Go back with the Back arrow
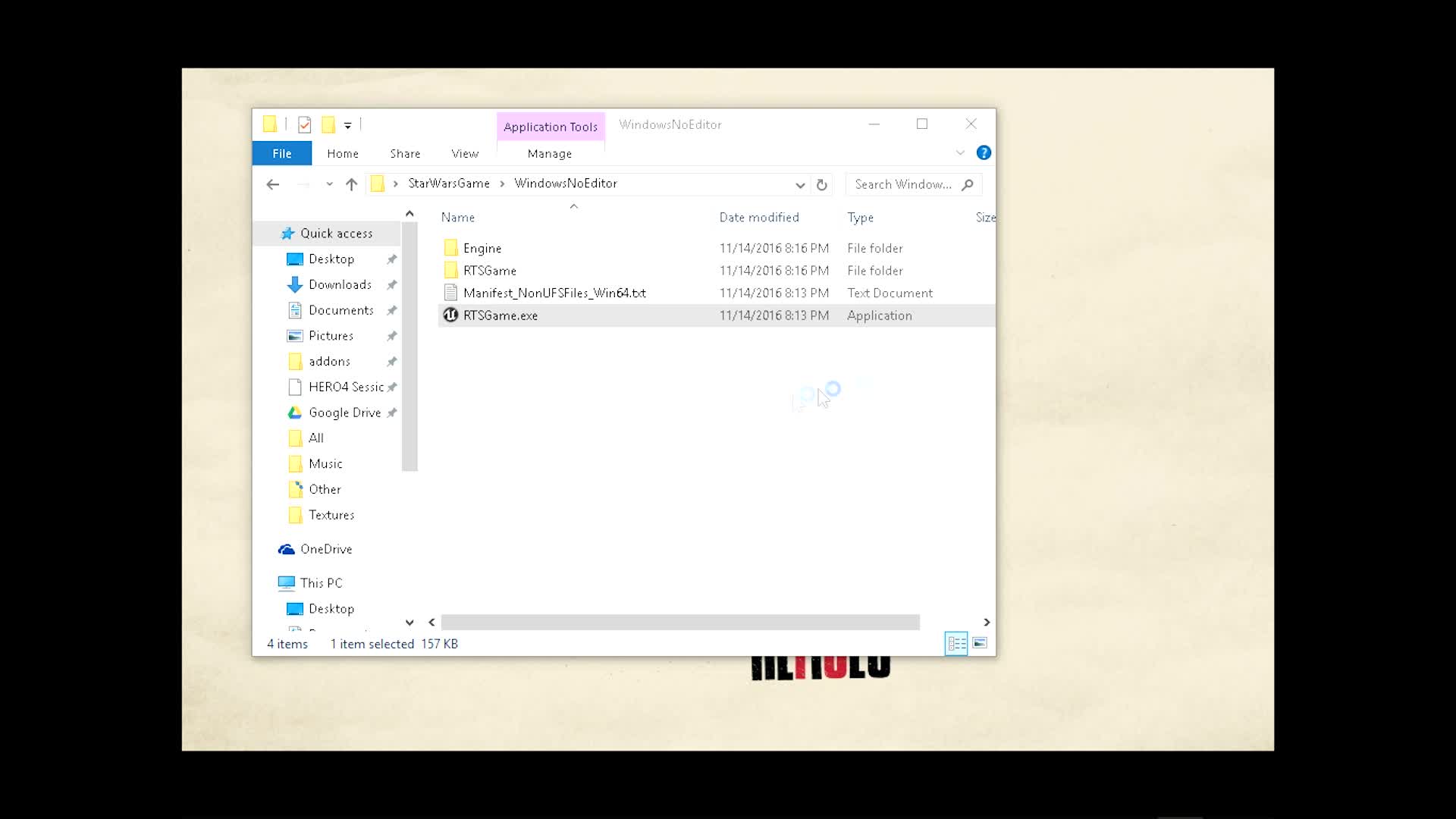The width and height of the screenshot is (1456, 819). click(273, 184)
